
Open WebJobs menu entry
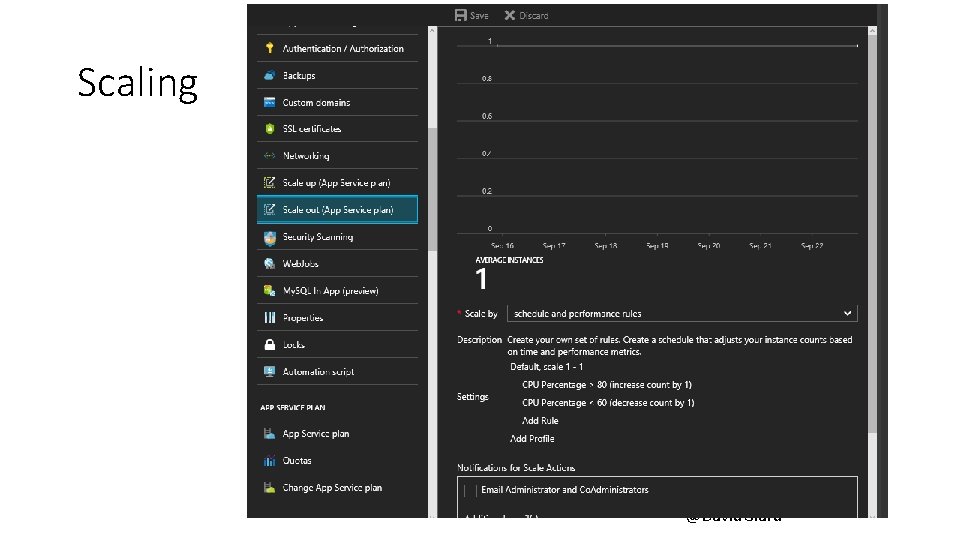point(337,263)
